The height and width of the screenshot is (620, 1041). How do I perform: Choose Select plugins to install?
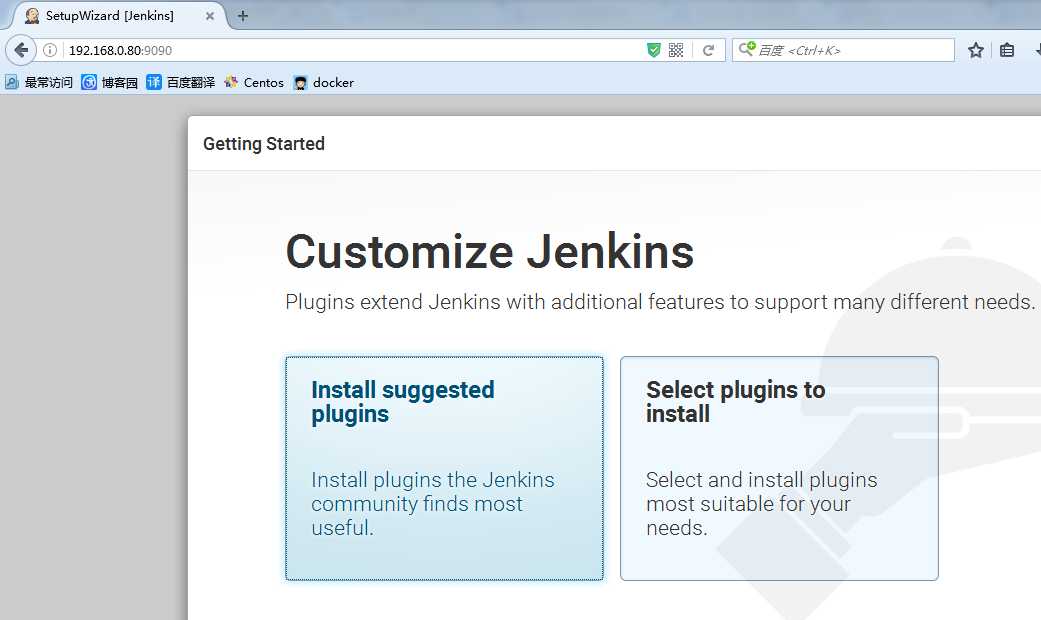[x=779, y=468]
